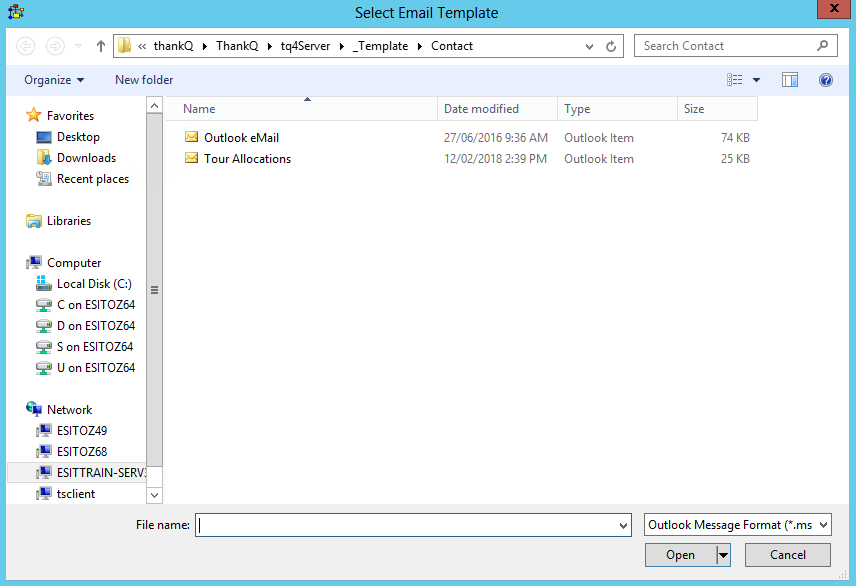Viewport: 856px width, 586px height.
Task: Select Local Disk (C:) in navigation pane
Action: pyautogui.click(x=94, y=284)
